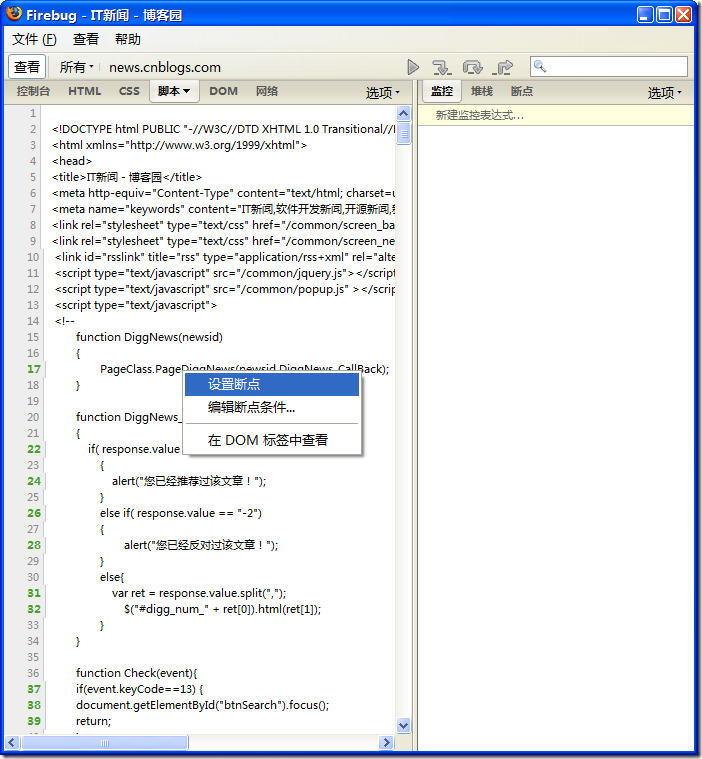The width and height of the screenshot is (702, 759).
Task: Toggle breakpoint on line number 32
Action: pos(33,609)
